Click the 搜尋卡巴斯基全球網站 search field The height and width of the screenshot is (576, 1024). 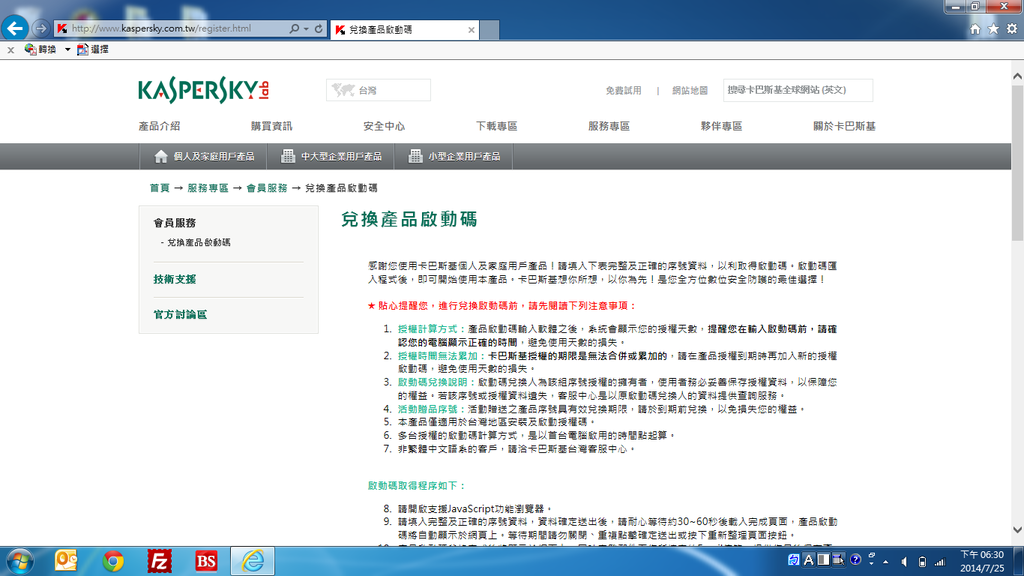coord(797,90)
